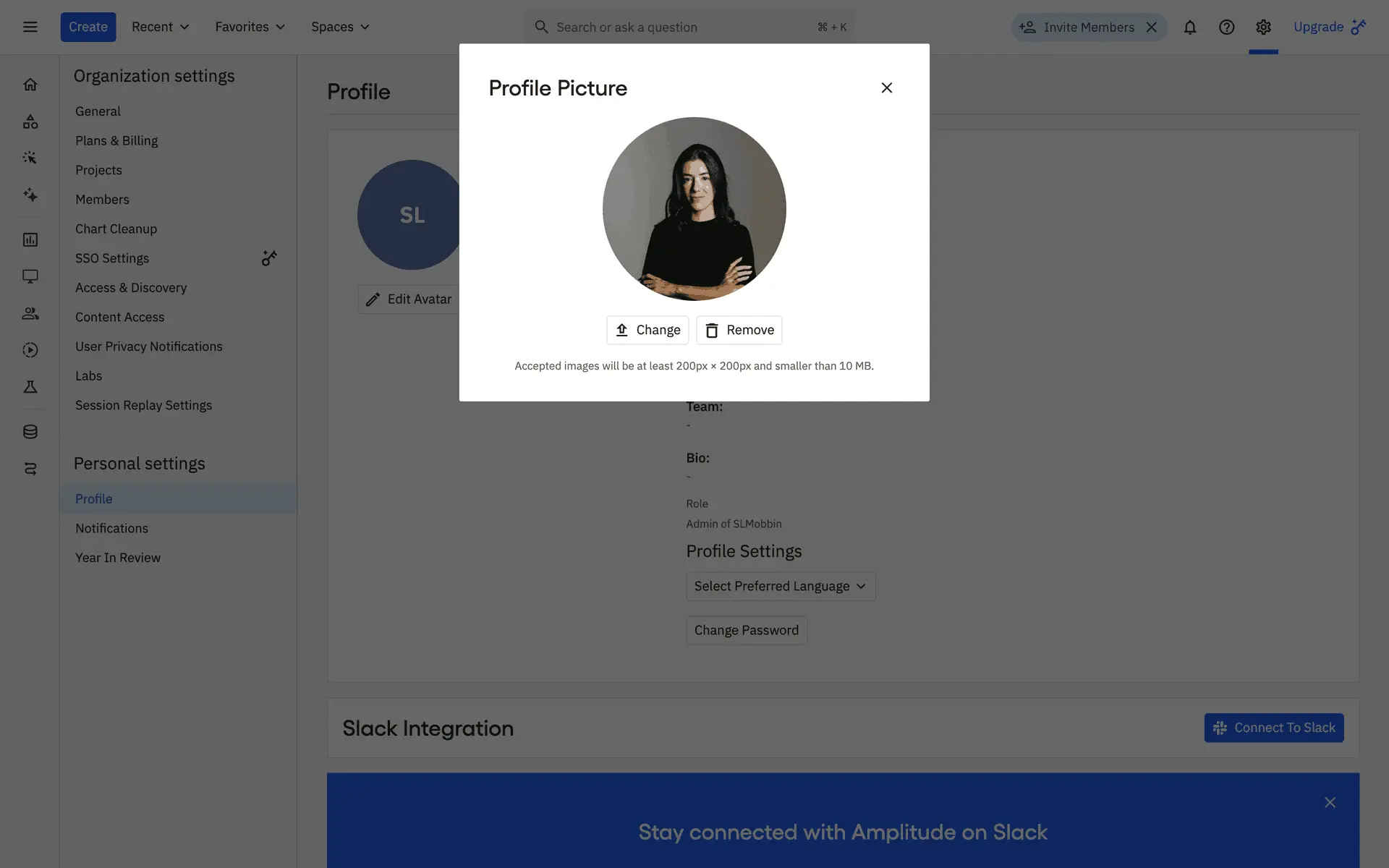Go to Notifications personal settings
This screenshot has height=868, width=1389.
click(x=111, y=528)
